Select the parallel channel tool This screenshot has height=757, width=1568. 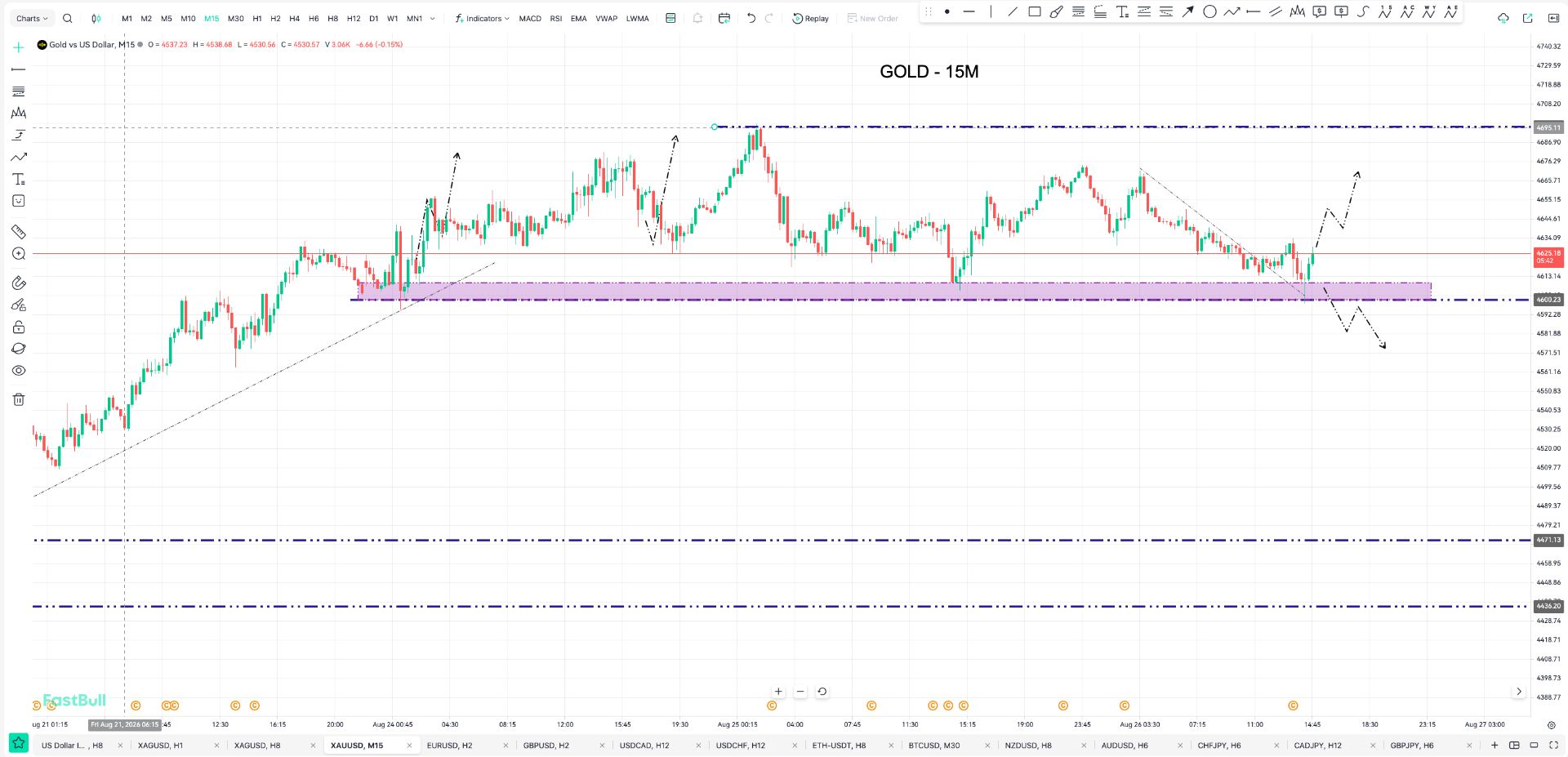point(1276,11)
